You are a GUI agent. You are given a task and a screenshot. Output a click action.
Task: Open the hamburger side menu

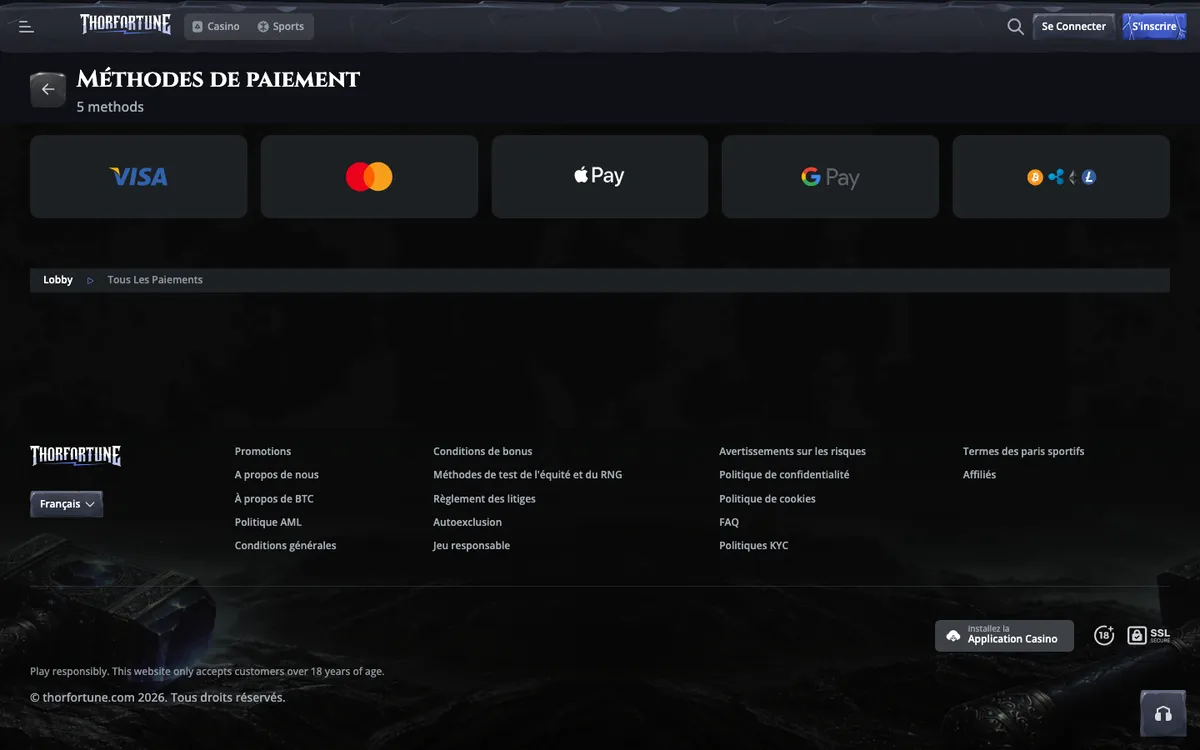coord(27,27)
